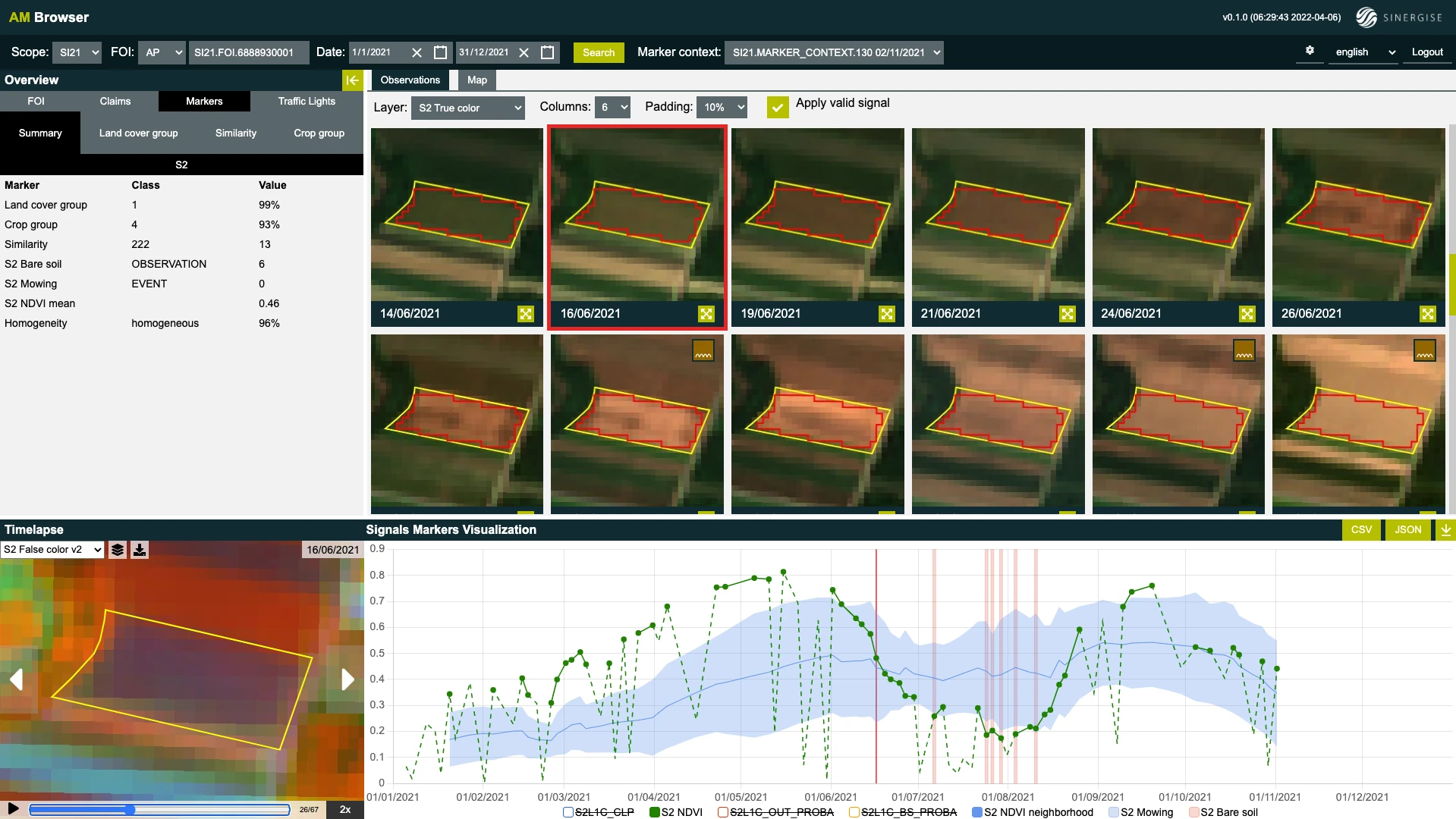1456x819 pixels.
Task: Open the Traffic Lights tab
Action: [x=307, y=102]
